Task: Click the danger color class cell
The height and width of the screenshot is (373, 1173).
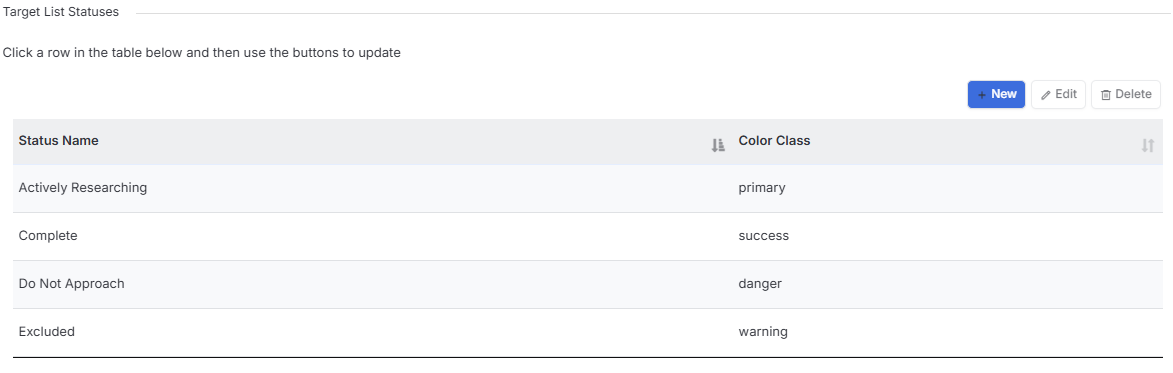Action: (x=947, y=284)
